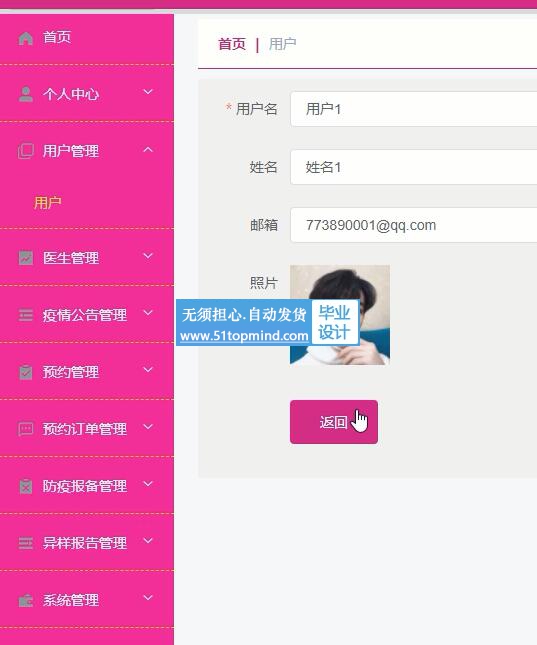Go to 首页 breadcrumb link
This screenshot has width=537, height=645.
point(232,44)
